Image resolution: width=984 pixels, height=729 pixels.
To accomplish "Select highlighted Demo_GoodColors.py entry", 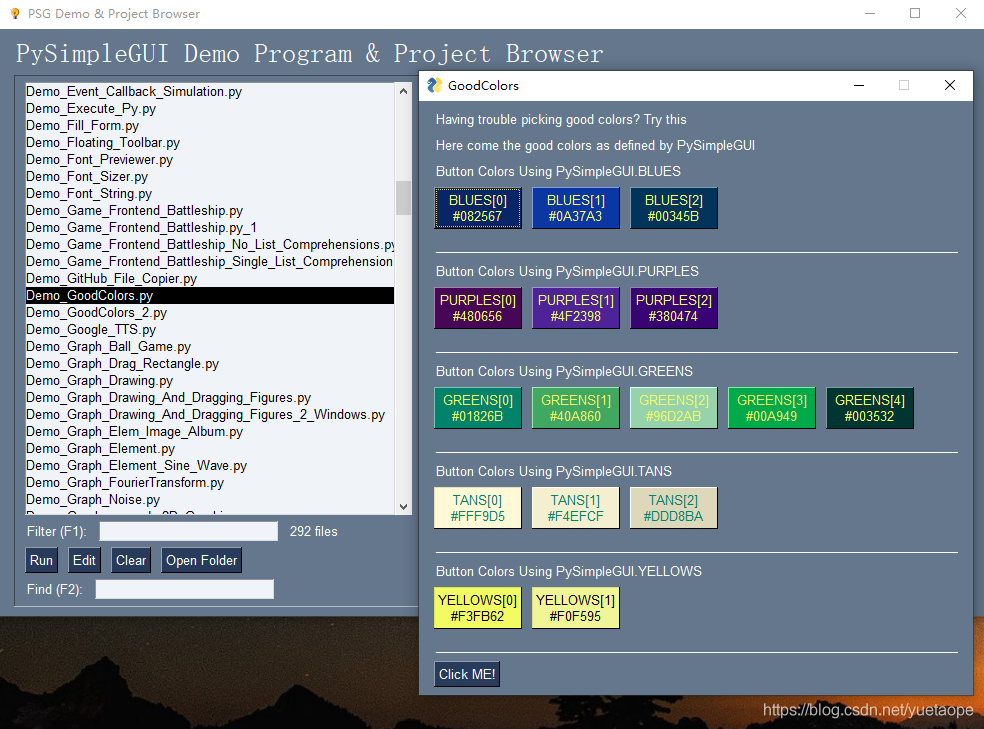I will [x=210, y=295].
